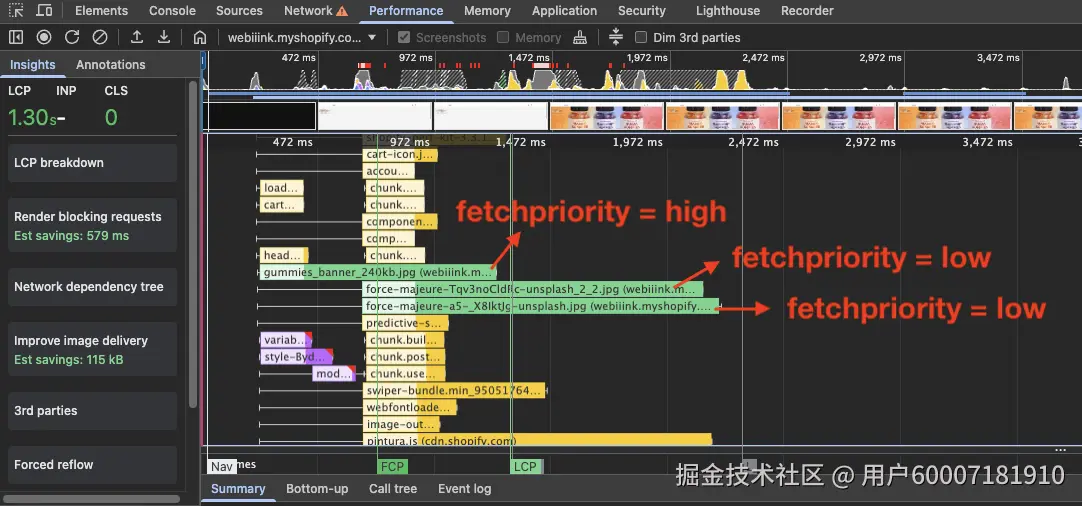Expand Improve image delivery insight
1082x506 pixels.
click(x=92, y=349)
